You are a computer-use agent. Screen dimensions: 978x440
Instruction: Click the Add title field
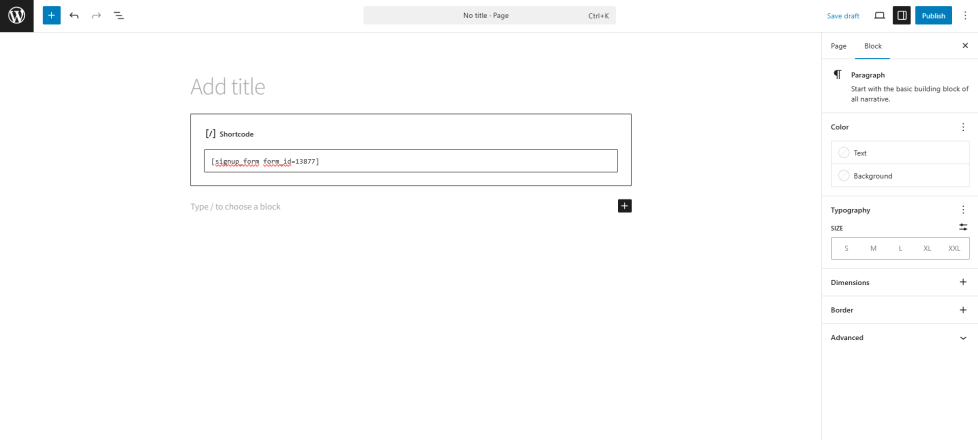point(410,87)
